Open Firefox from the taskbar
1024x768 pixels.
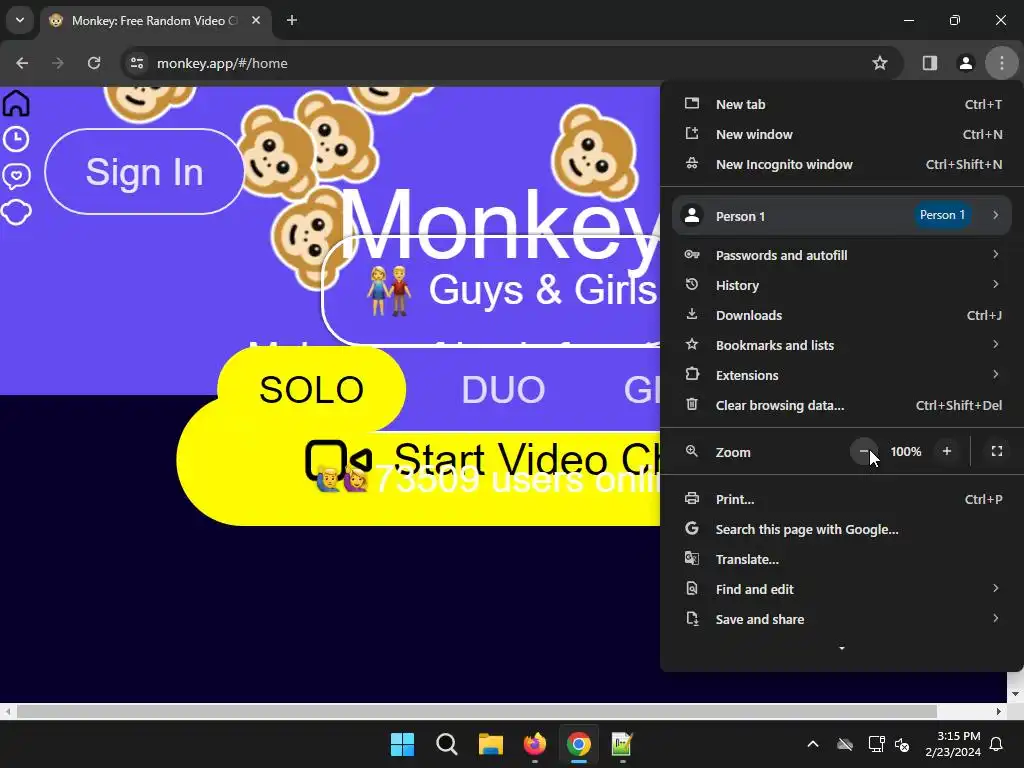click(535, 744)
